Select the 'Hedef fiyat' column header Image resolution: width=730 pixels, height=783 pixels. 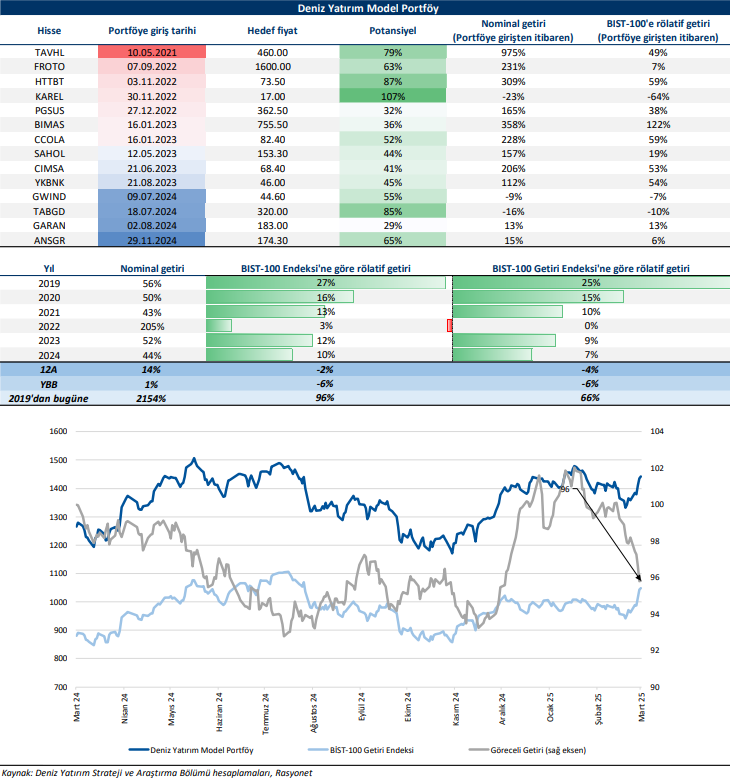tap(273, 31)
